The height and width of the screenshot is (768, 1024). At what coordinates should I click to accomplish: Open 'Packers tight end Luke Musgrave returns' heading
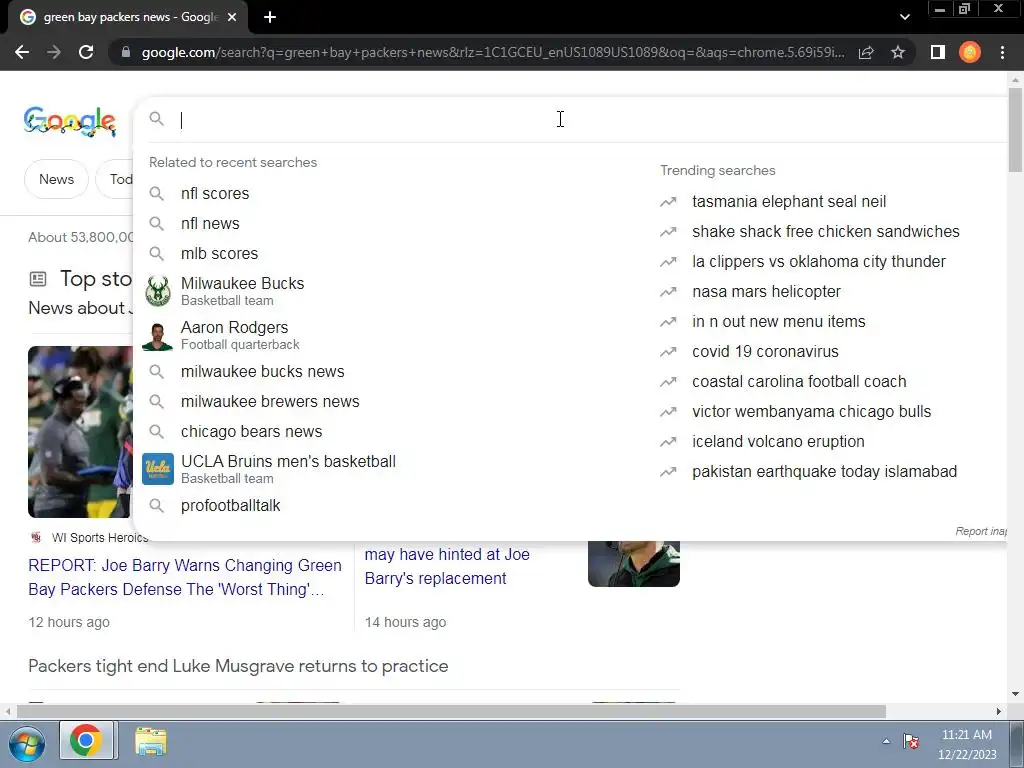coord(238,666)
